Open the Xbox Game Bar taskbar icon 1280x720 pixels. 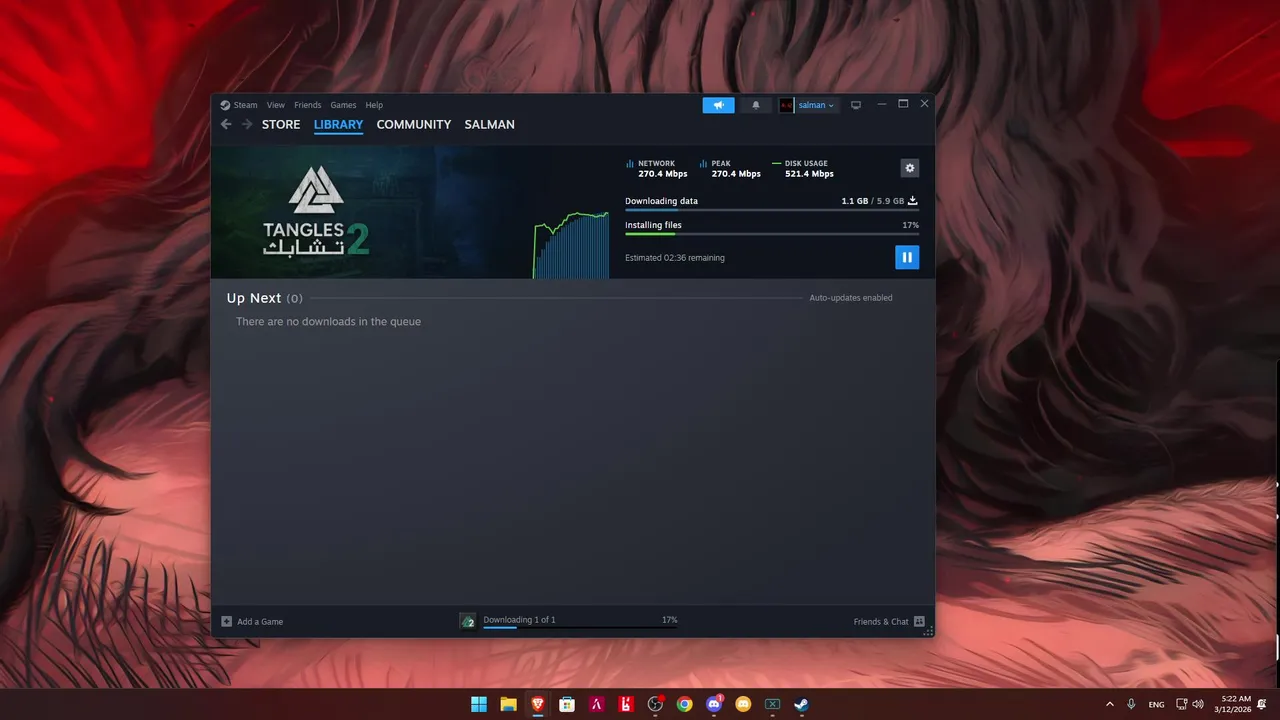(x=772, y=704)
